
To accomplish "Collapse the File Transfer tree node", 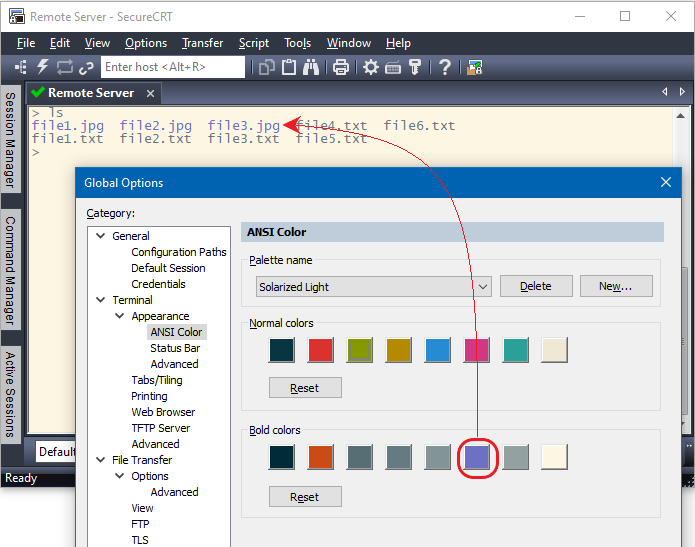I will coord(101,460).
